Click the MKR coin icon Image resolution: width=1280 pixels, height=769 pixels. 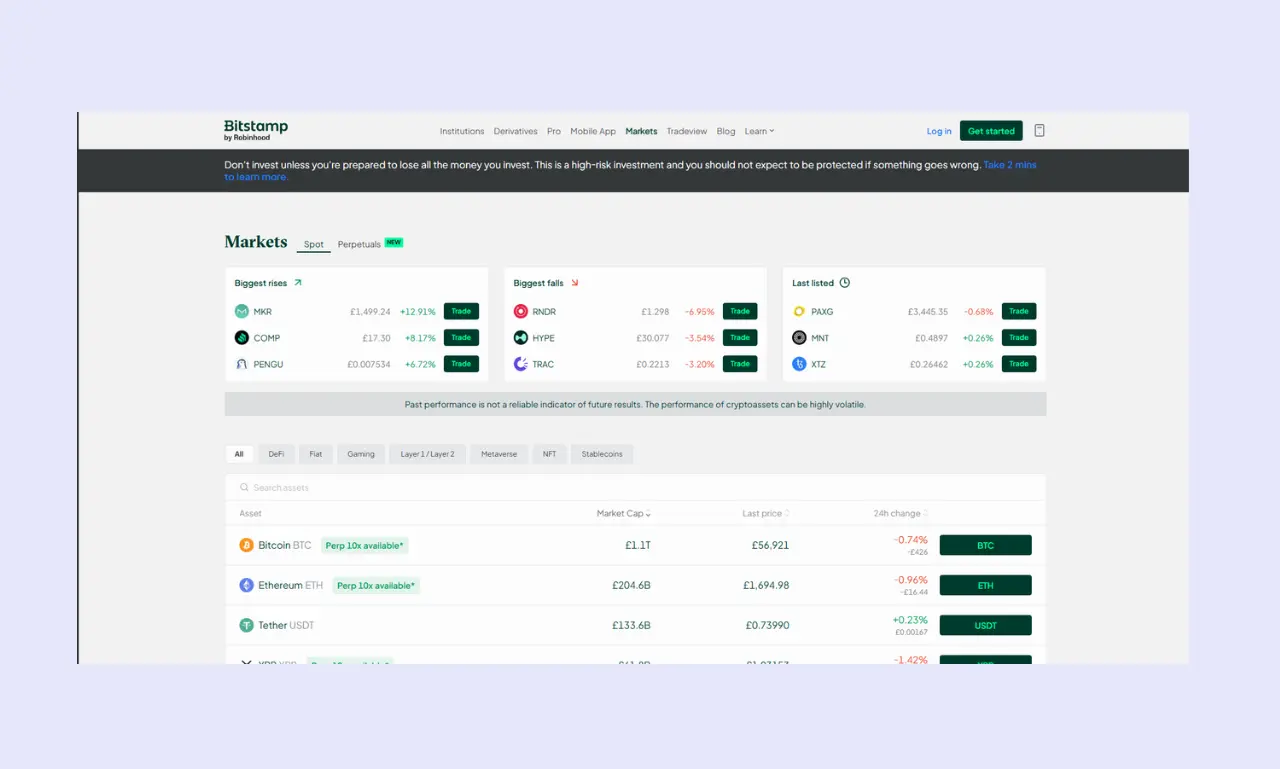coord(241,312)
